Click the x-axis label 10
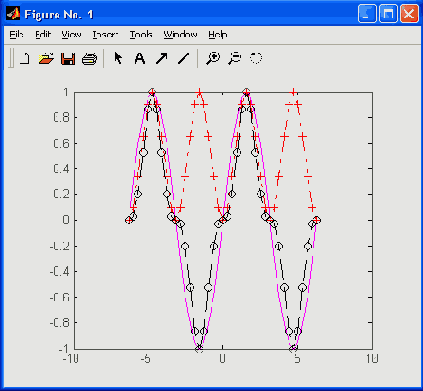The width and height of the screenshot is (423, 391). pos(372,359)
